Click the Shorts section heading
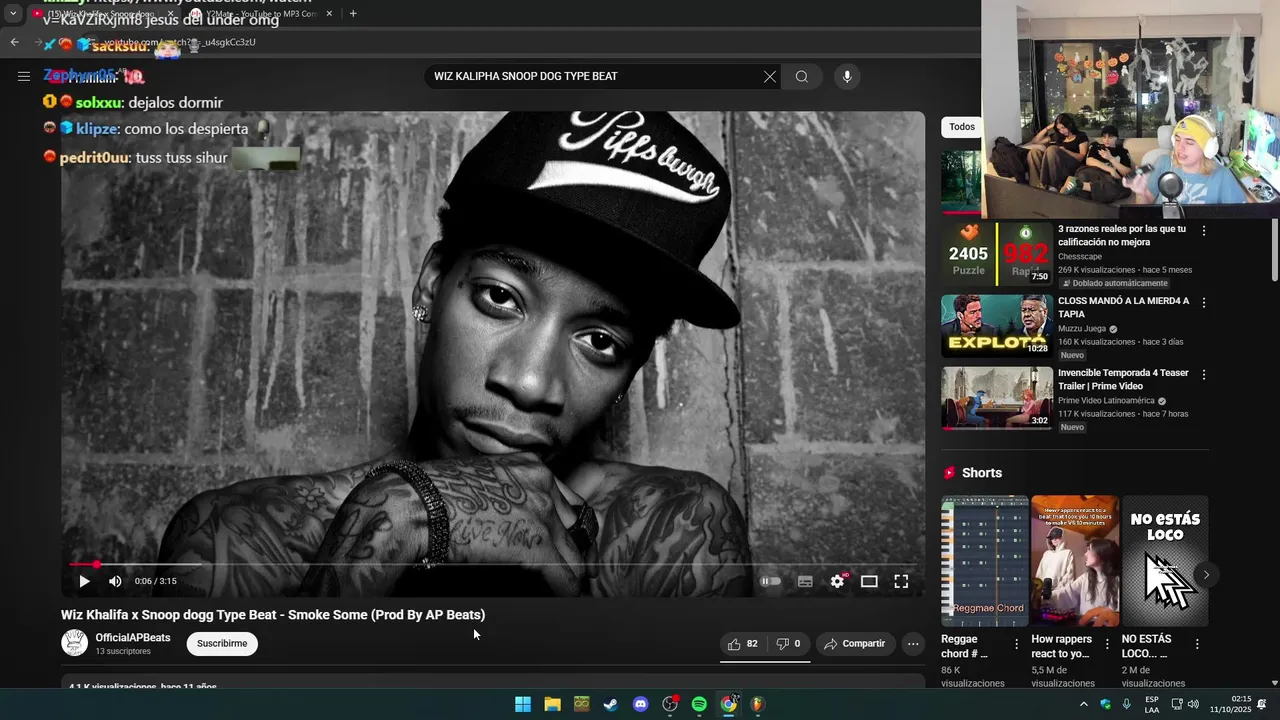This screenshot has height=720, width=1280. click(982, 473)
